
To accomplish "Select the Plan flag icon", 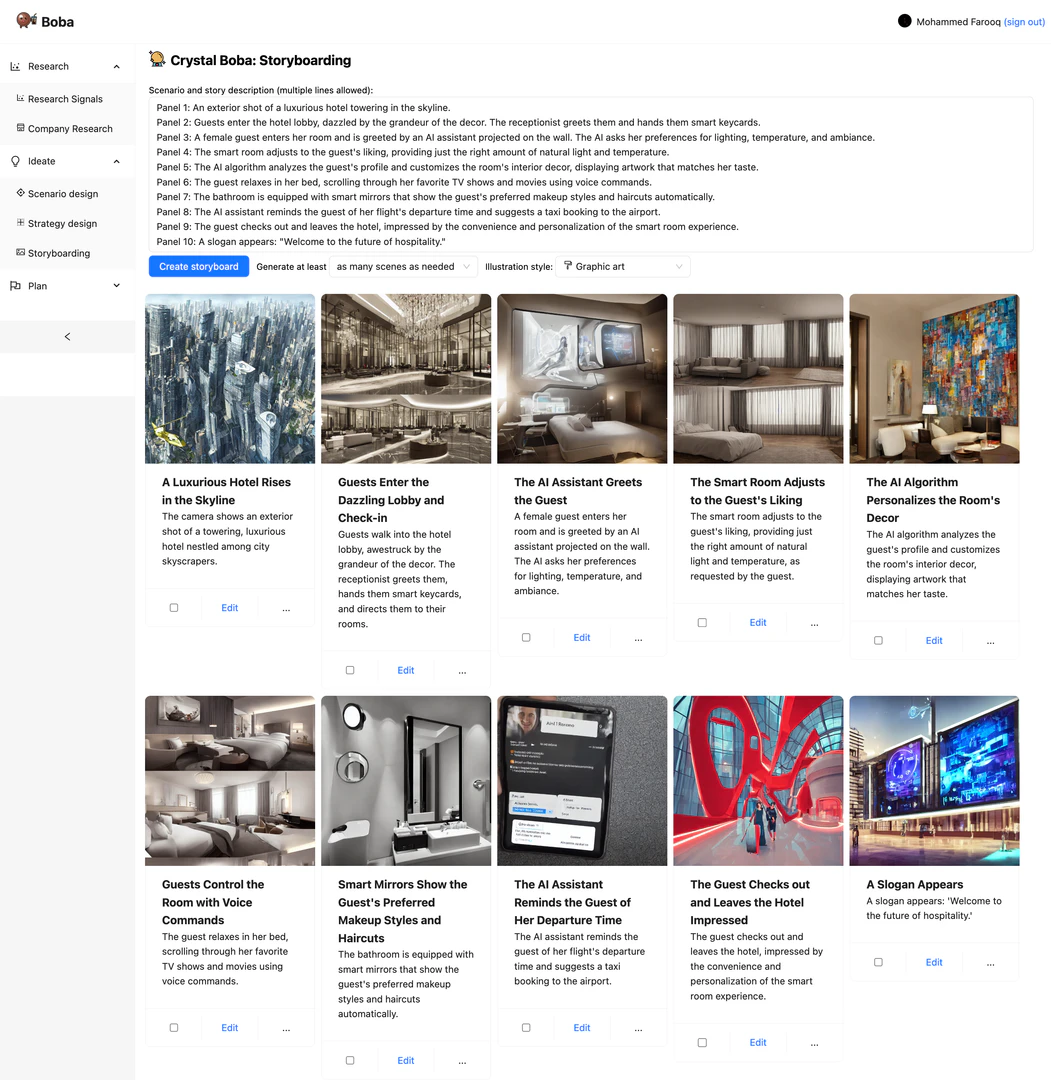I will click(16, 285).
